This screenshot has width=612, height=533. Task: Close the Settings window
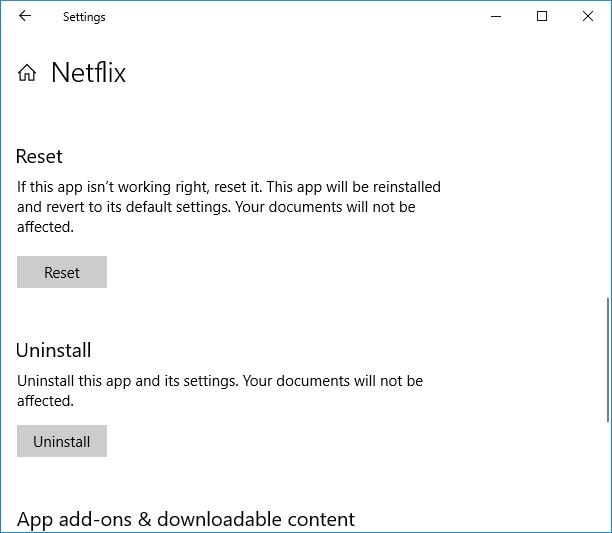click(x=588, y=16)
